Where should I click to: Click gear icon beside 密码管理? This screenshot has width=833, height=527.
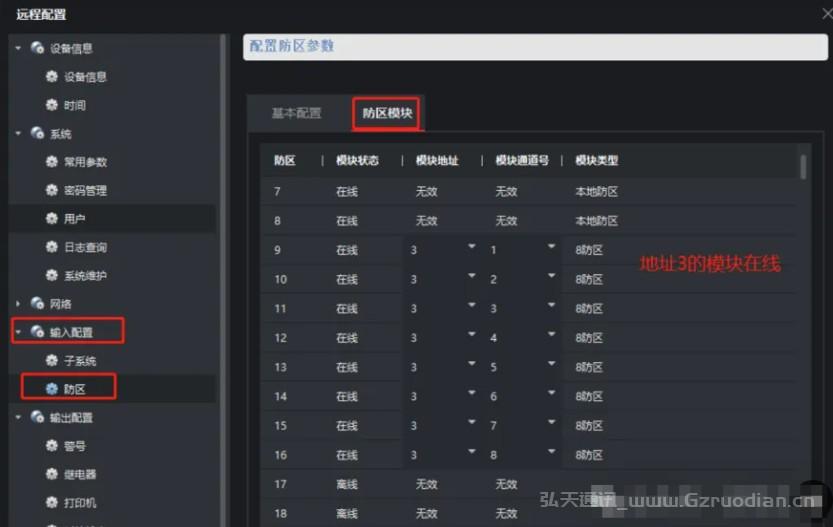[52, 190]
